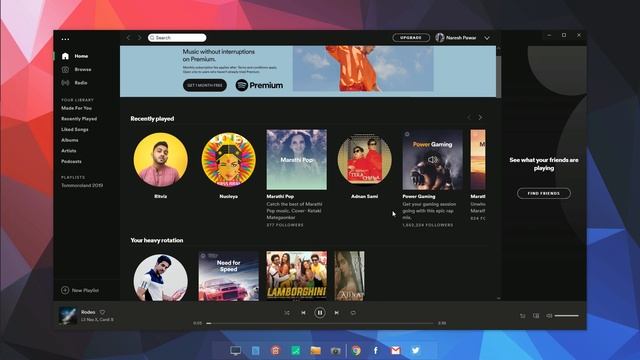The height and width of the screenshot is (360, 640).
Task: Open the red store icon in dock
Action: click(x=276, y=350)
